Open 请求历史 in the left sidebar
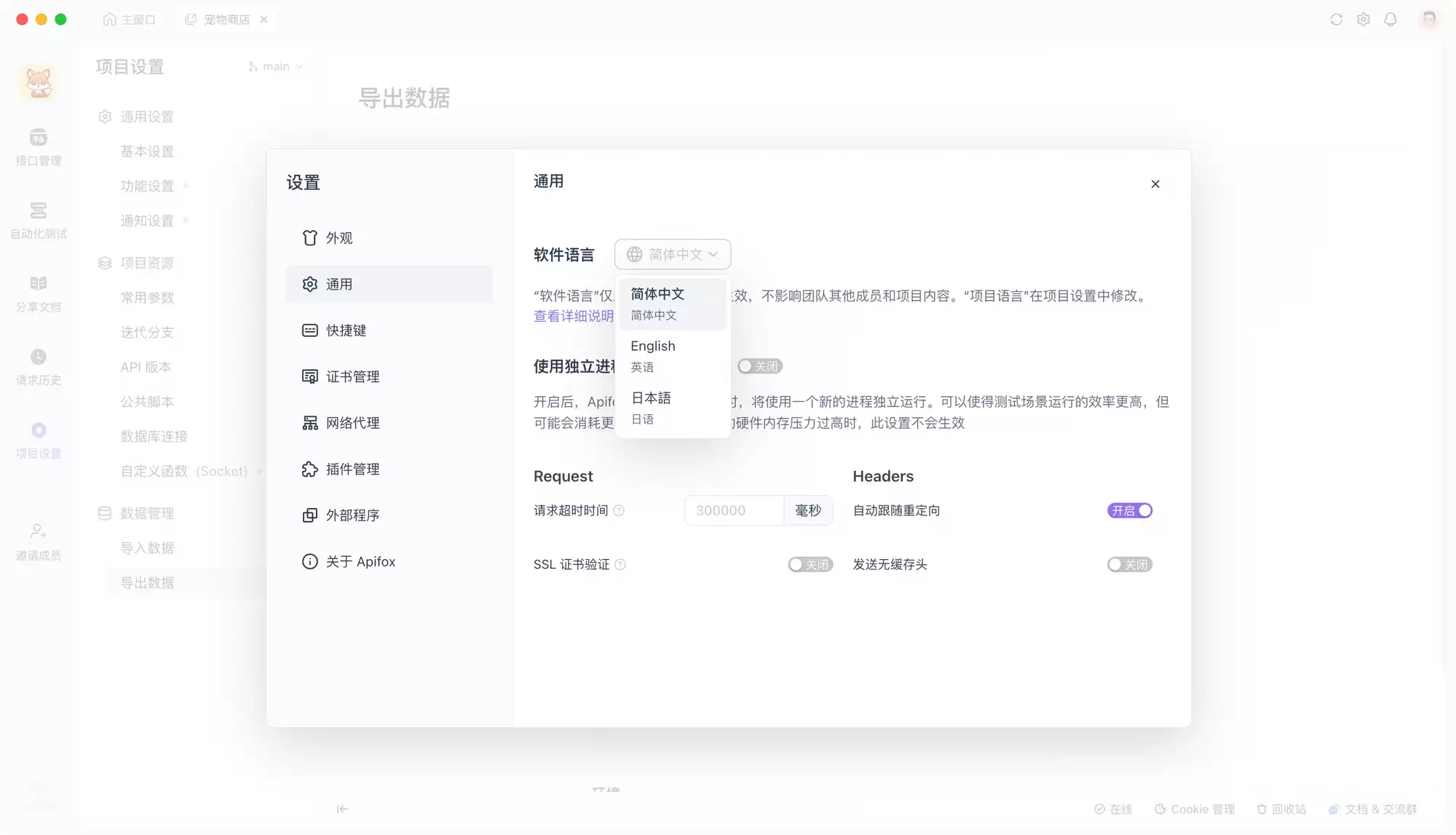1456x835 pixels. (39, 368)
